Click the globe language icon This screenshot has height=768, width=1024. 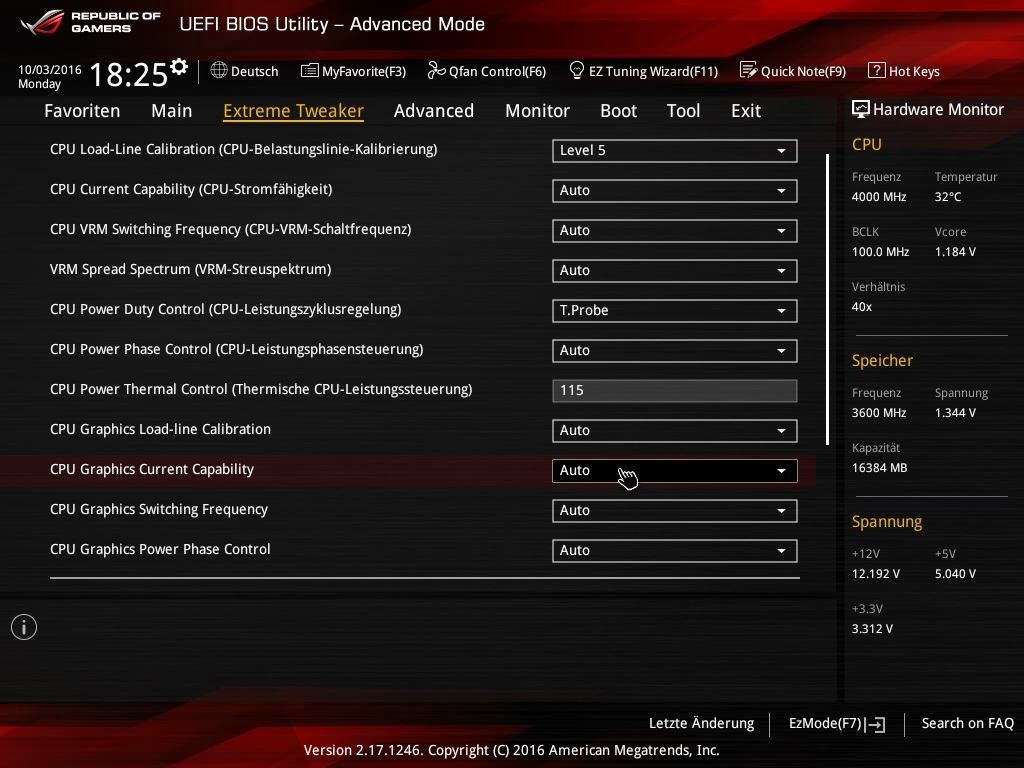point(219,70)
